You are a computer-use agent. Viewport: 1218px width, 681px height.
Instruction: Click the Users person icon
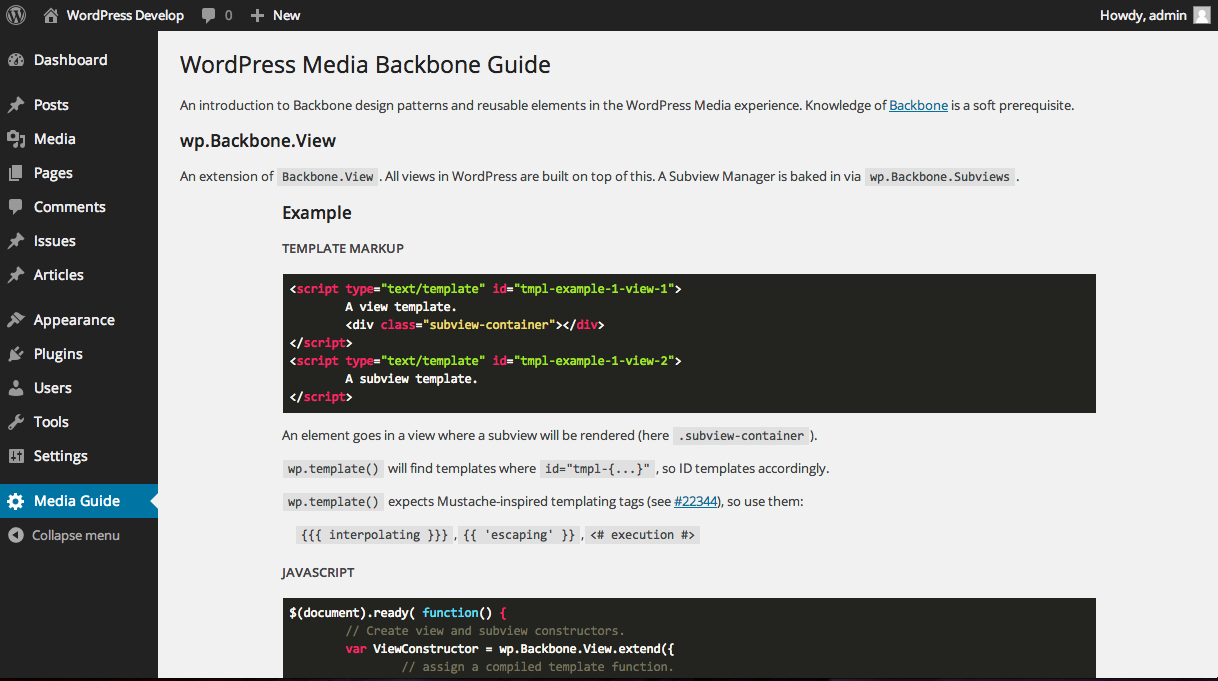tap(16, 388)
